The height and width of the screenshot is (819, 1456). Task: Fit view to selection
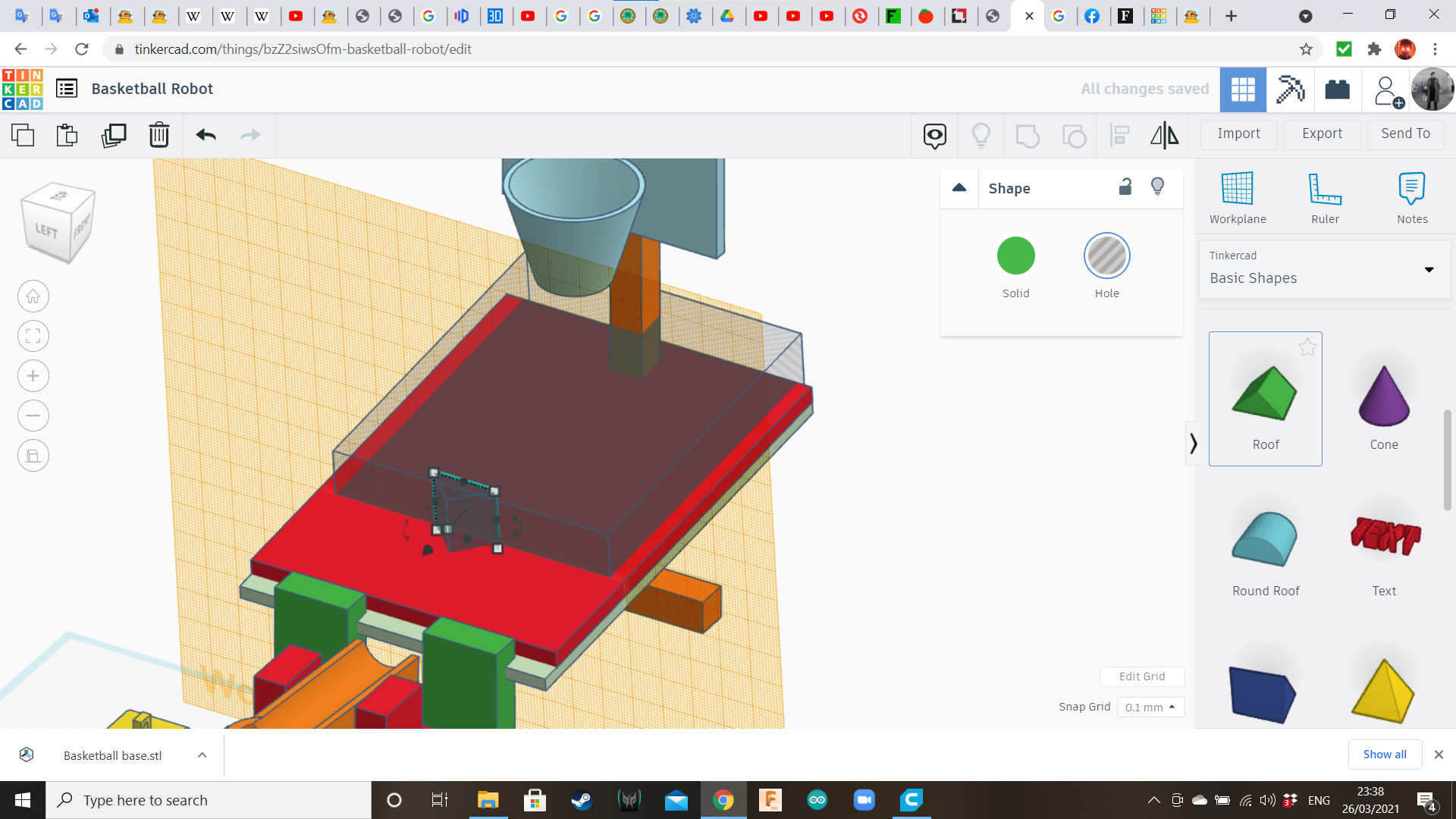pyautogui.click(x=33, y=336)
